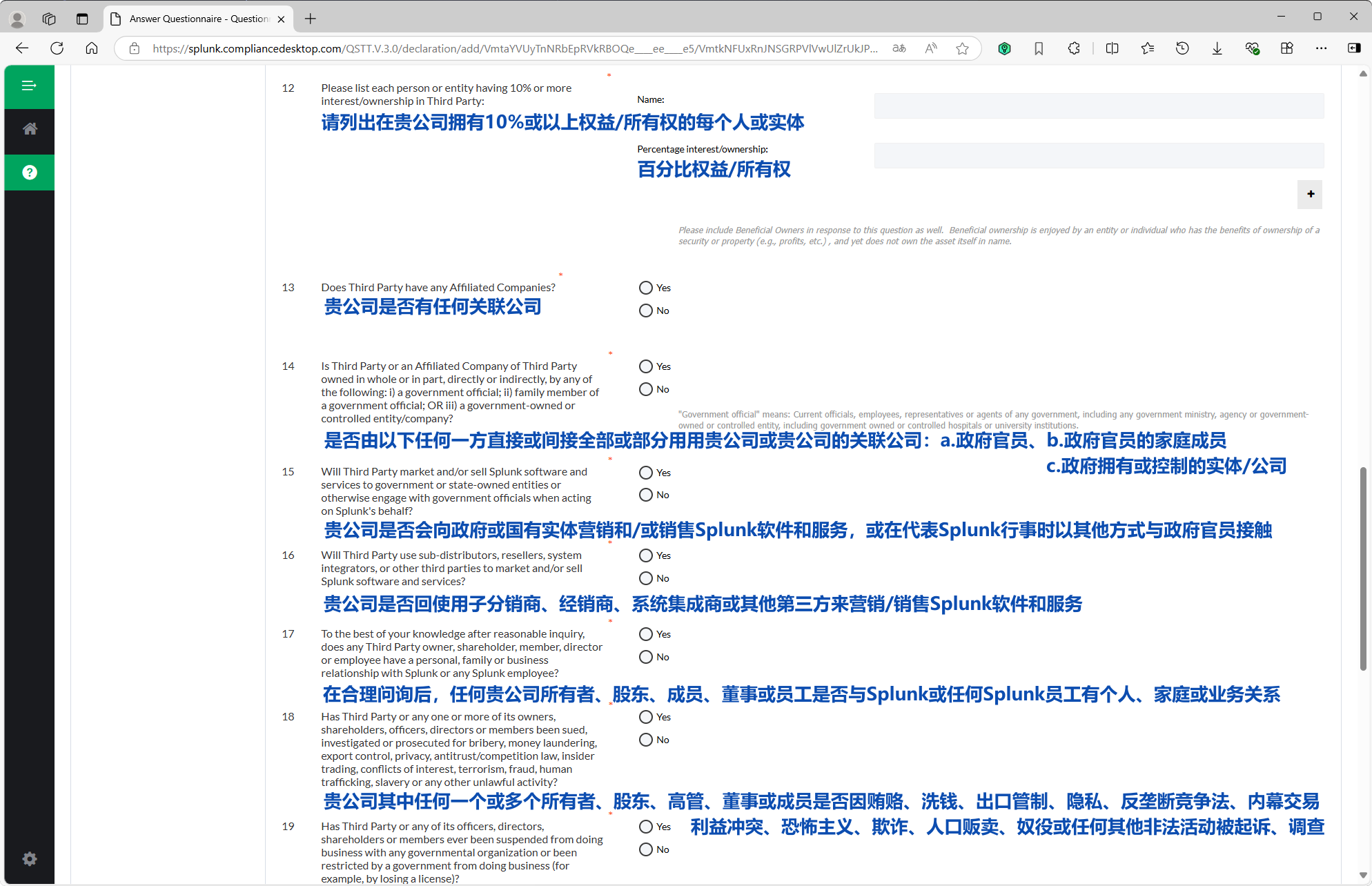
Task: Select the Home icon in the green sidebar
Action: (29, 128)
